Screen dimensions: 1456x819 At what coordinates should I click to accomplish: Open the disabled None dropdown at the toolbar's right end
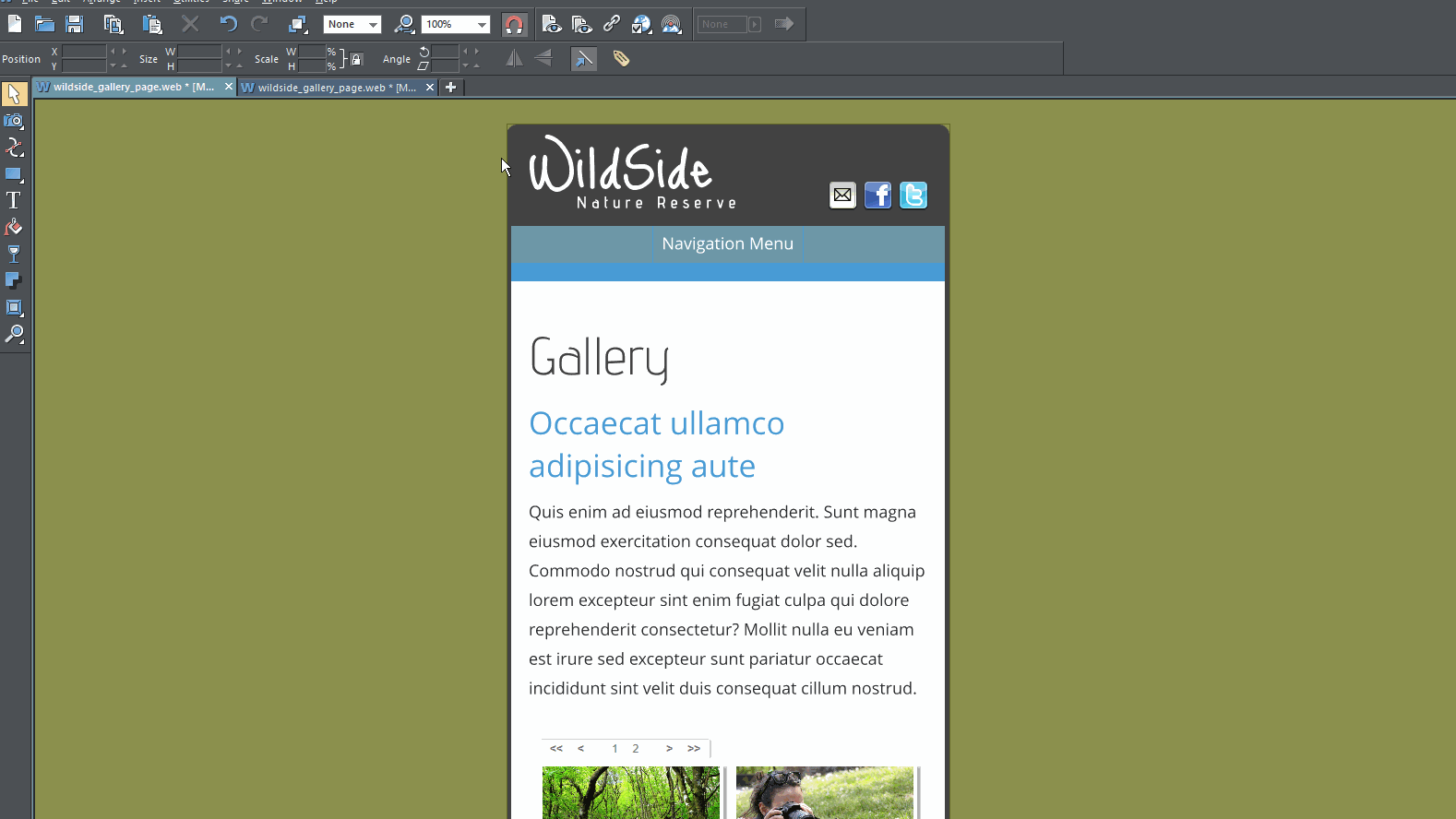tap(729, 24)
